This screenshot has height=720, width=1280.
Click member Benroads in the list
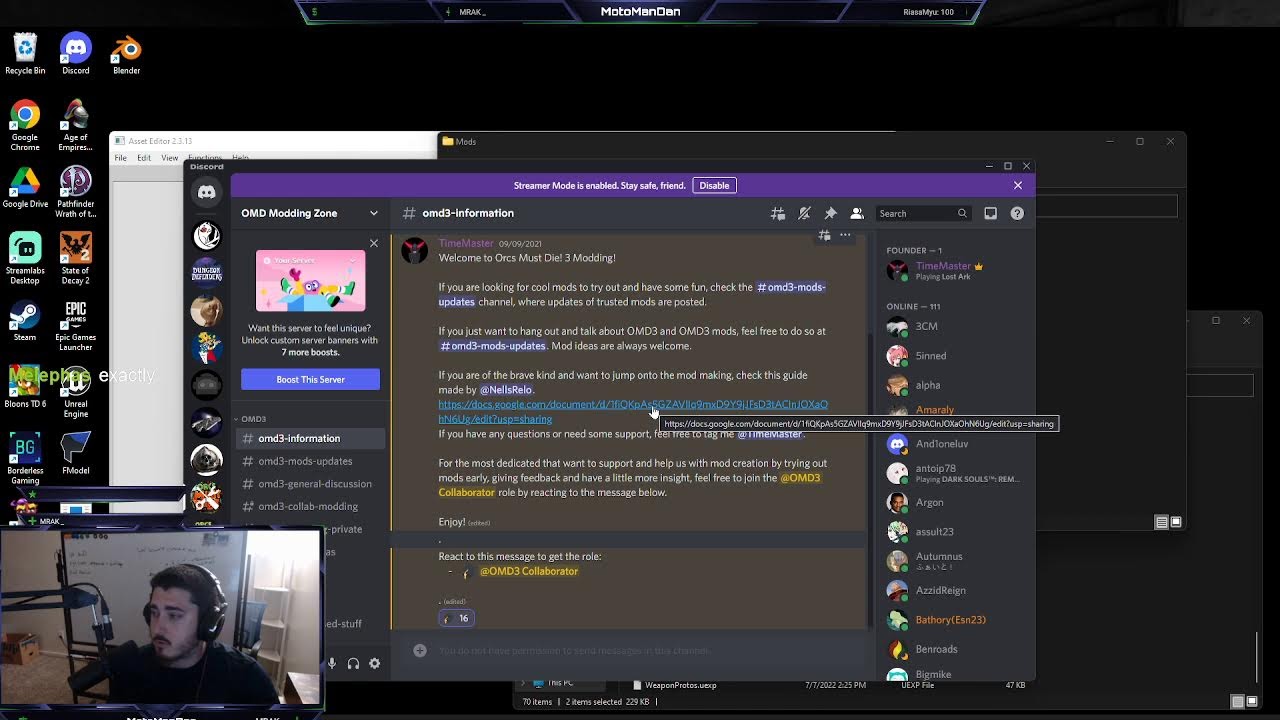click(955, 649)
